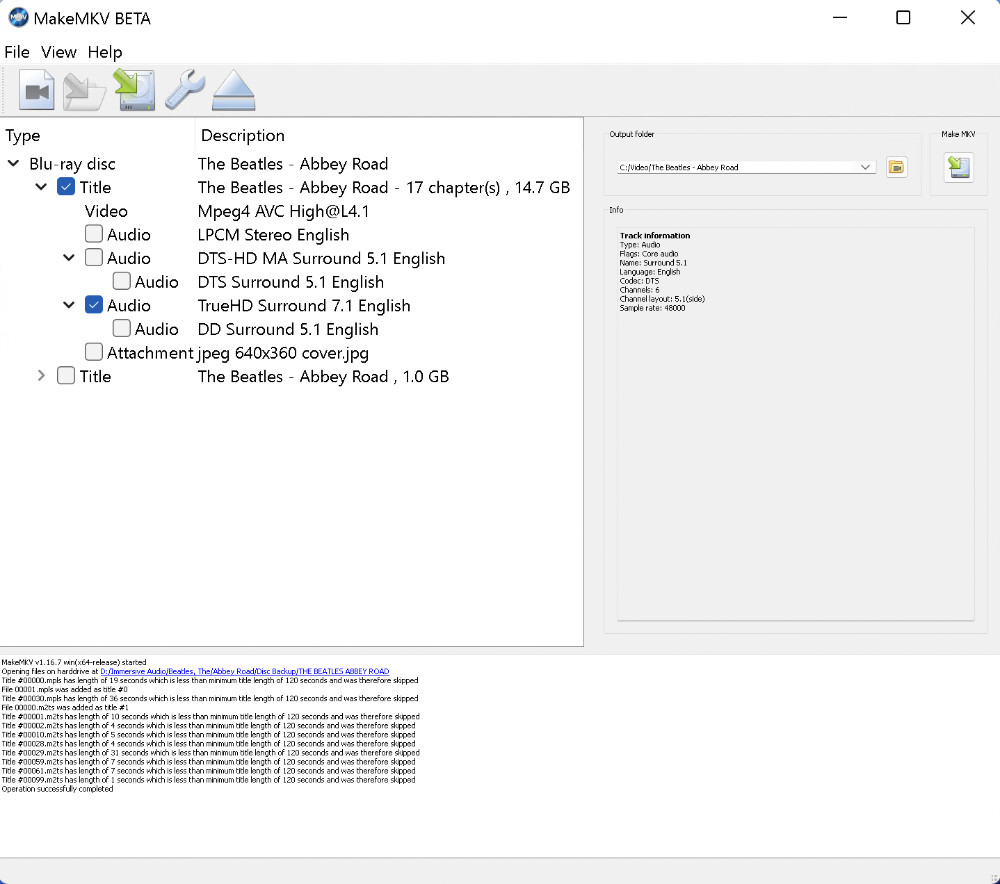Select 'jpeg 640x360 cover.jpg' text

[x=283, y=353]
